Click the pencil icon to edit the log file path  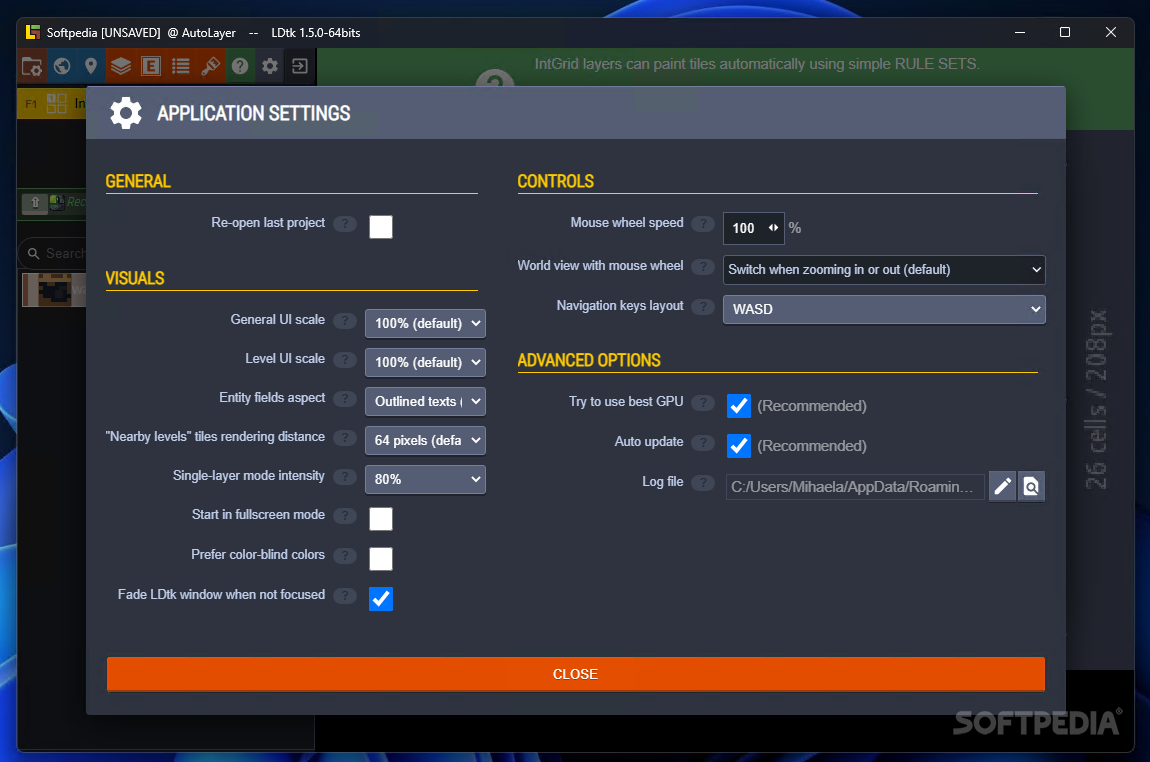coord(1003,486)
